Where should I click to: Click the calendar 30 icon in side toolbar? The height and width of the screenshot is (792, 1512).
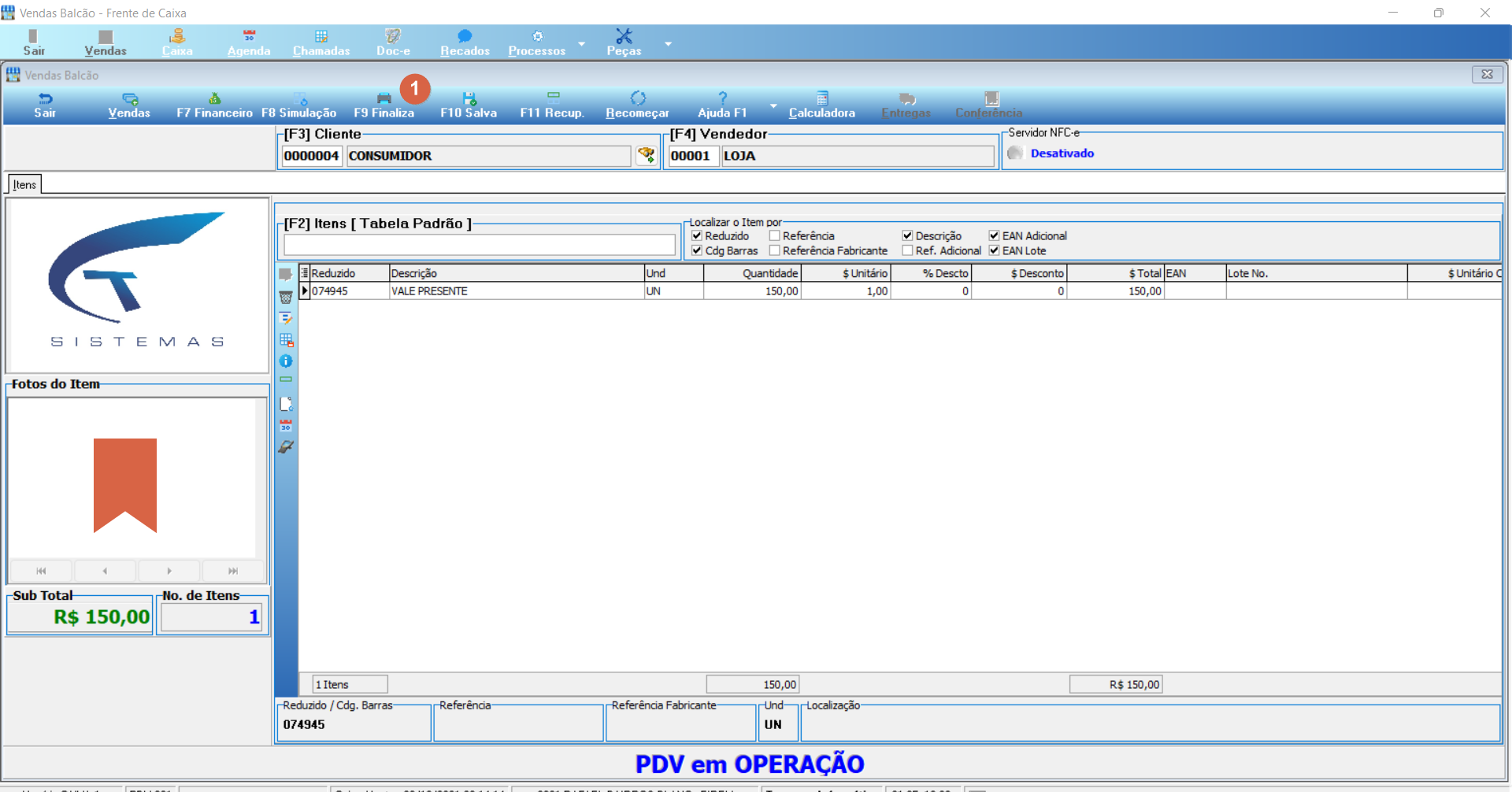pos(286,425)
